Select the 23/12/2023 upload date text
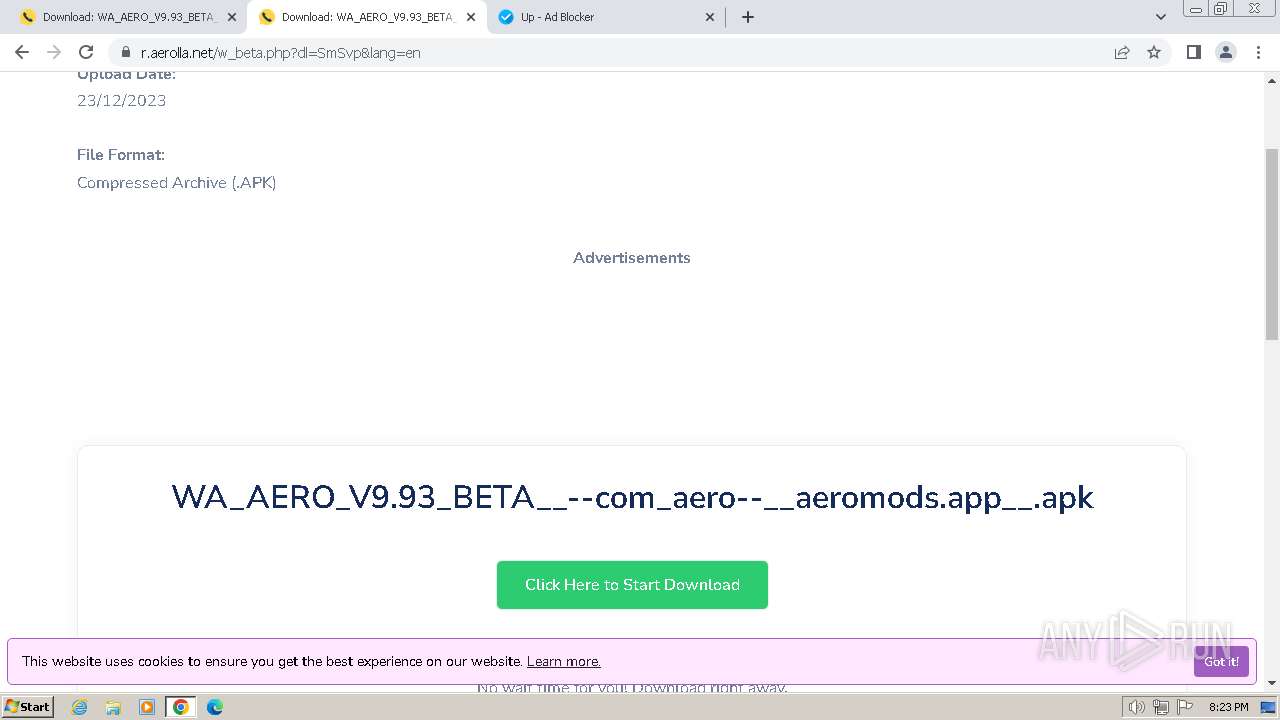This screenshot has height=720, width=1280. (x=122, y=100)
